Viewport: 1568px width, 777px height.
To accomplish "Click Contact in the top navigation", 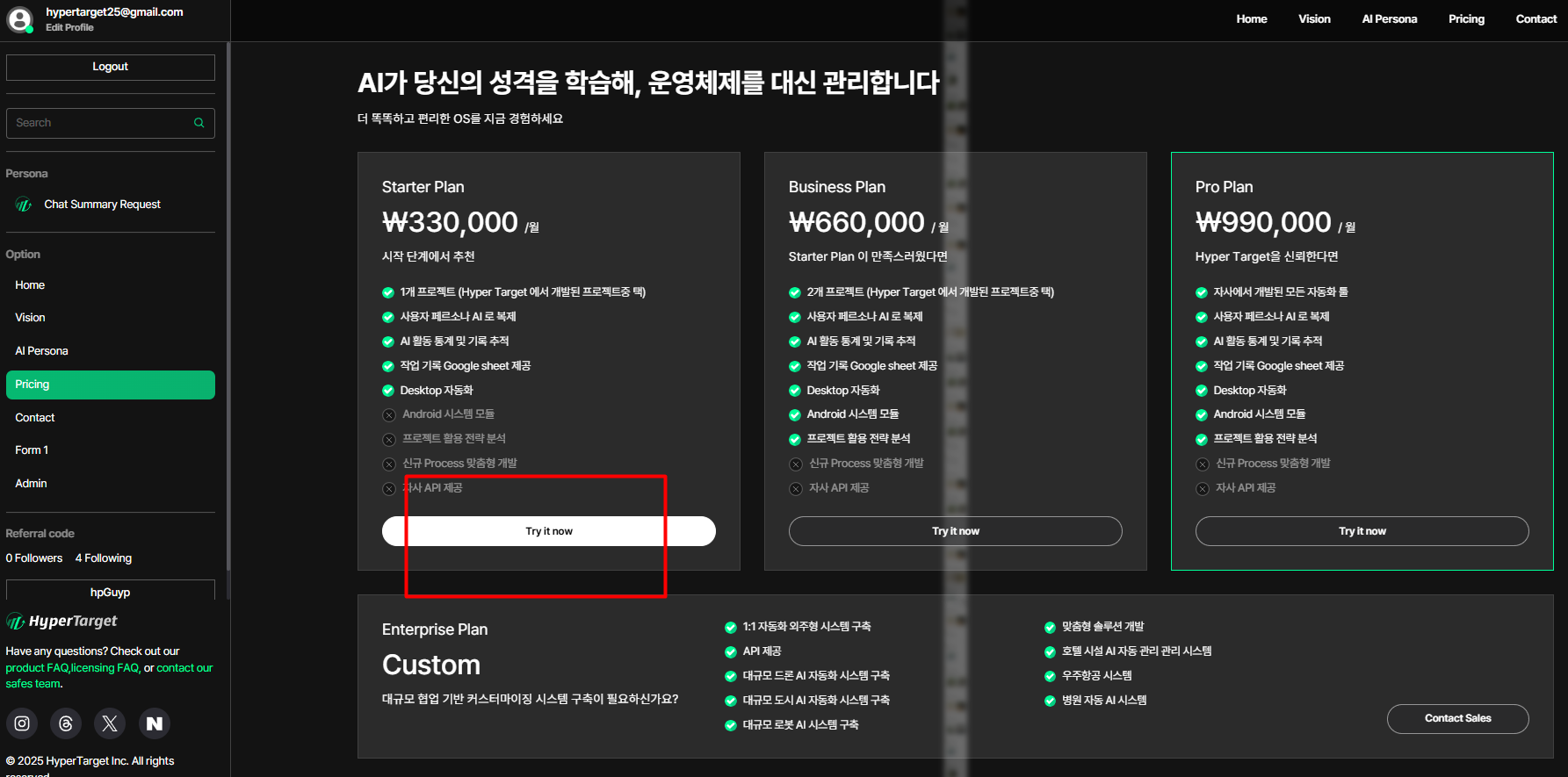I will (1536, 19).
